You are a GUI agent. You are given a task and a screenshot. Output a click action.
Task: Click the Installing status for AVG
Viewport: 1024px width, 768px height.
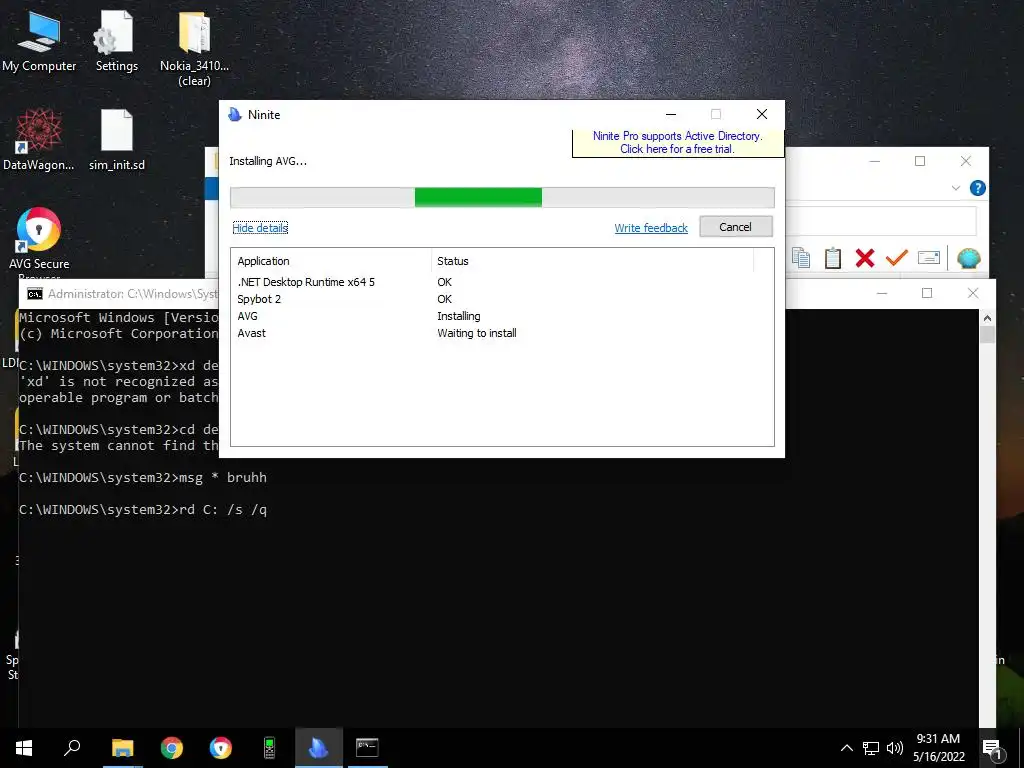458,316
